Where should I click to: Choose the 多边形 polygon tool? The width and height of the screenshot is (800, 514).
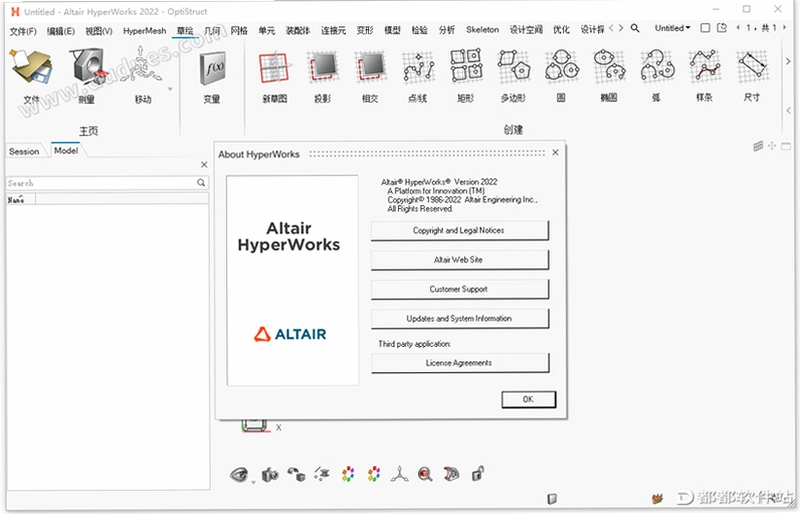click(x=513, y=76)
